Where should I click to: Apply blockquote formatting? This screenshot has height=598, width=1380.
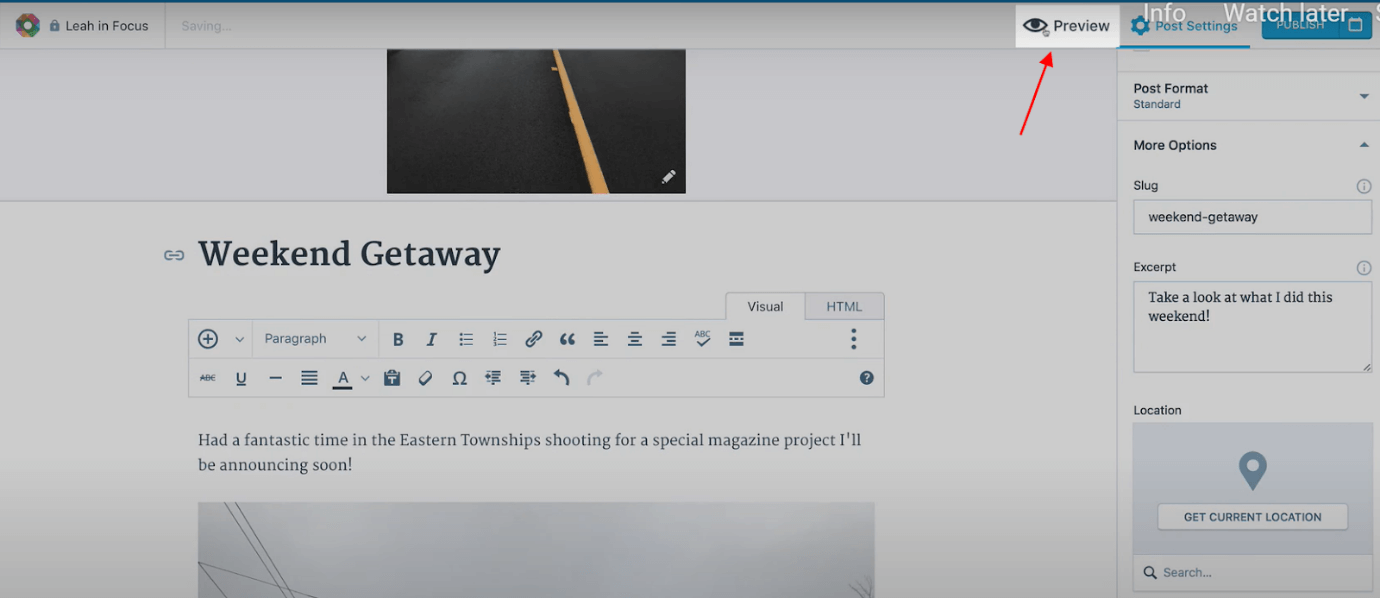pos(567,339)
